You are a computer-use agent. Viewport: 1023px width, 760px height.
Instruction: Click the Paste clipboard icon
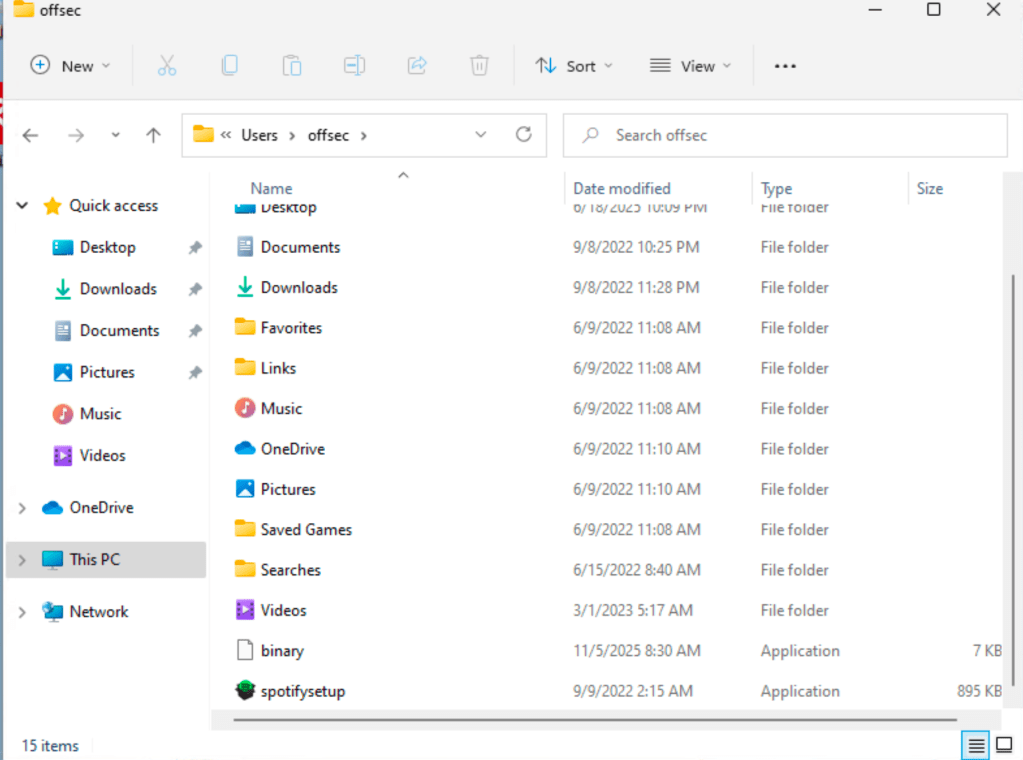tap(291, 66)
